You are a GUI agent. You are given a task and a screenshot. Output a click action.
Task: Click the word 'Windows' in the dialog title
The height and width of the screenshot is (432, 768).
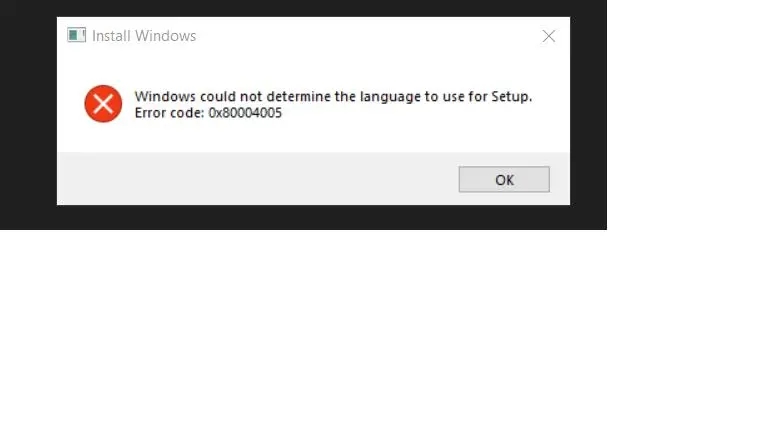(x=166, y=36)
